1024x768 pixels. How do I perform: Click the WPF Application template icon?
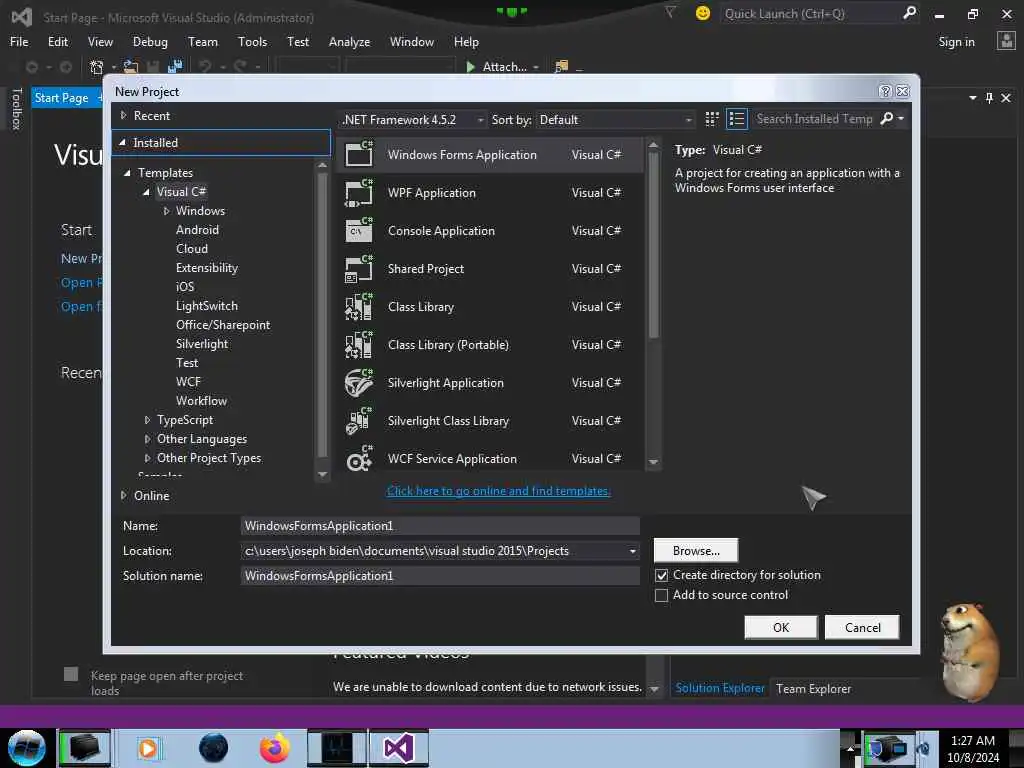pos(359,193)
